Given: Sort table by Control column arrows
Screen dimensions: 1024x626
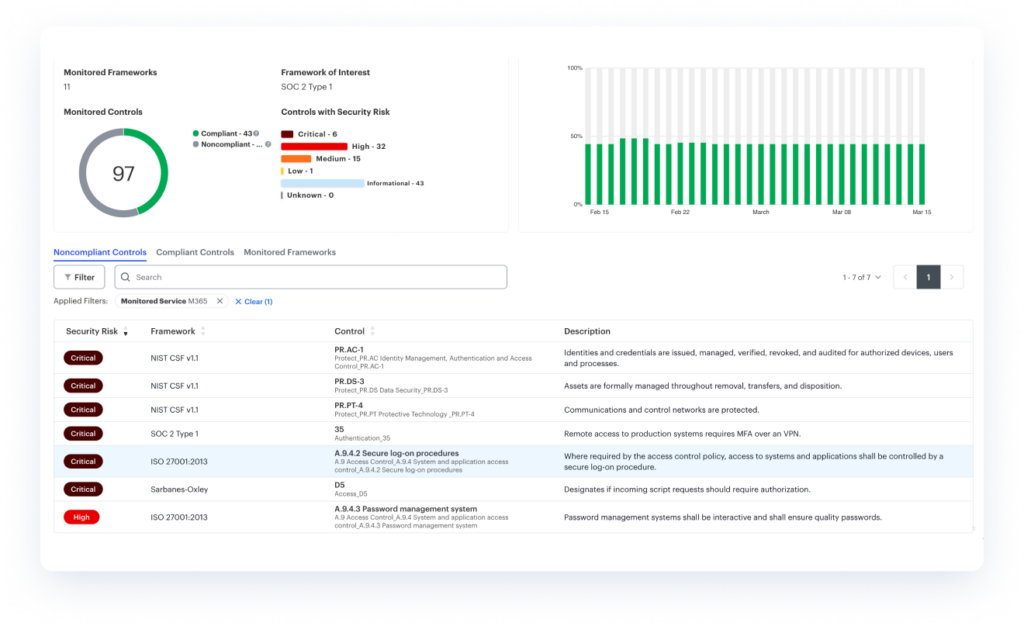Looking at the screenshot, I should [x=372, y=331].
